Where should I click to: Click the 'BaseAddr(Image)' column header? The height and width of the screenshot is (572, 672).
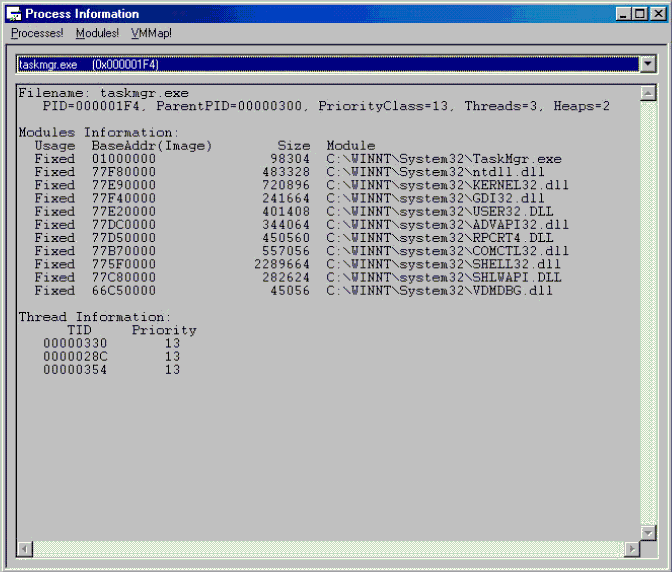point(152,146)
